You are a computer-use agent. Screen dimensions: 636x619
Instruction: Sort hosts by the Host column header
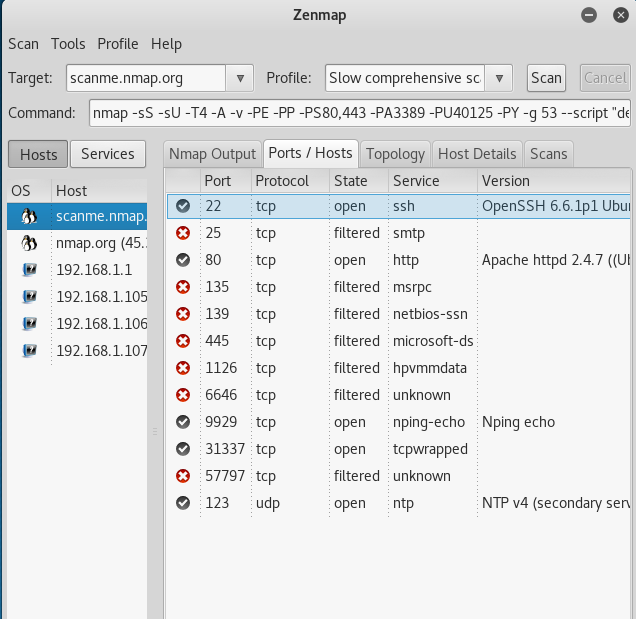coord(99,191)
